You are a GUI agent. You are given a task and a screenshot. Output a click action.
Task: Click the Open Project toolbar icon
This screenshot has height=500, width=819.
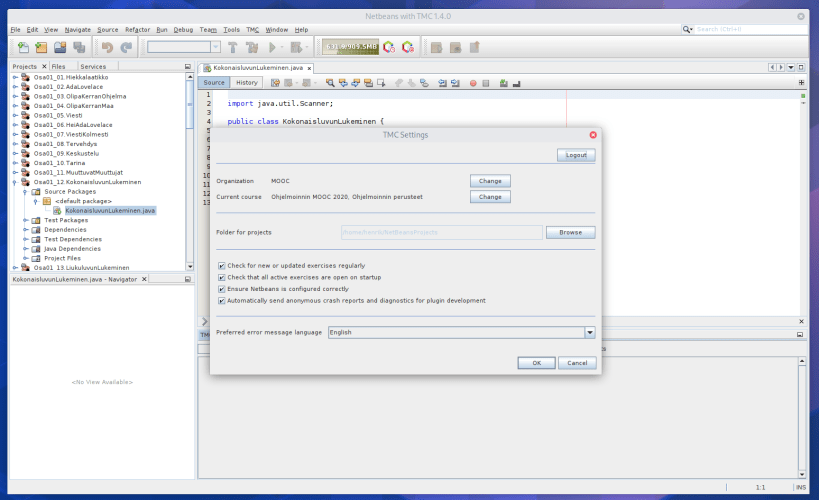(x=60, y=48)
